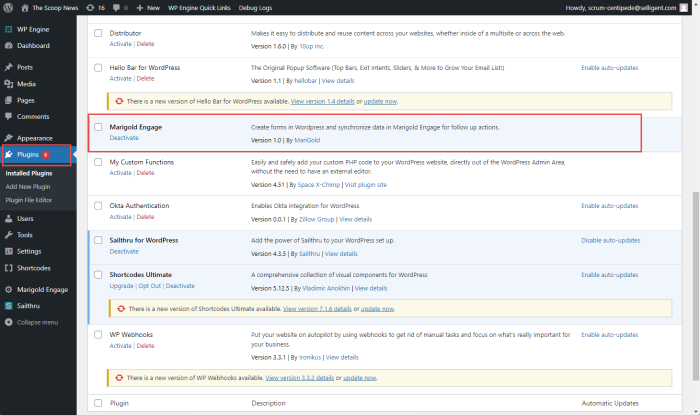The width and height of the screenshot is (700, 416).
Task: Deactivate the Marigold Engage plugin
Action: click(124, 138)
